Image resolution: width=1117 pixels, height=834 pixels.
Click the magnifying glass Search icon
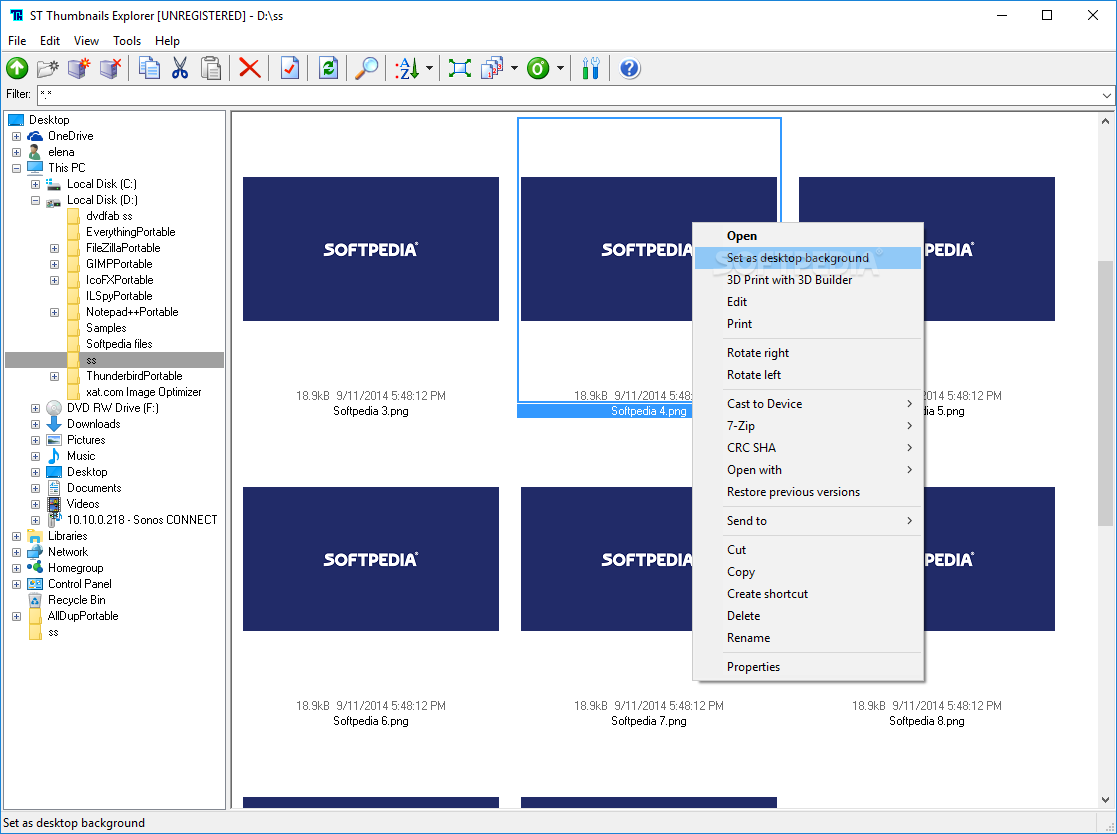pyautogui.click(x=367, y=68)
